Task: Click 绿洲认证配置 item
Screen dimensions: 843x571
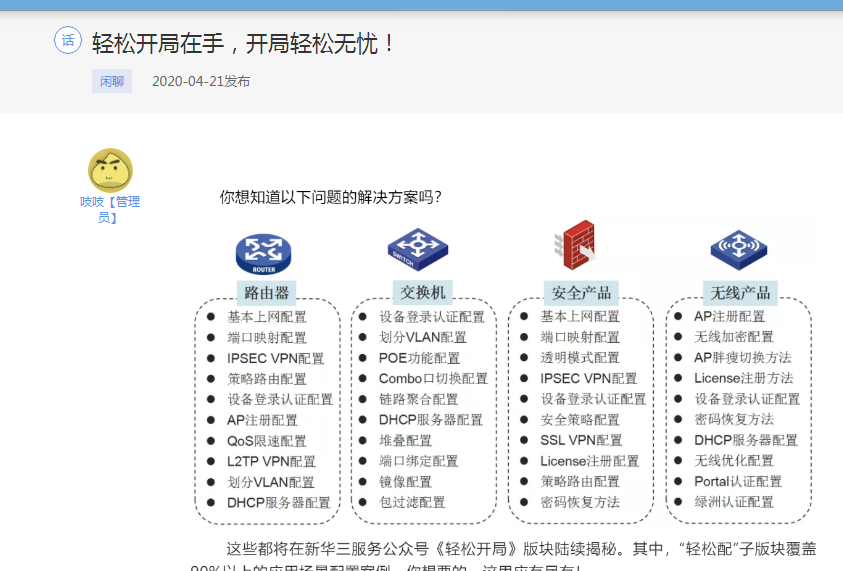Action: (734, 502)
